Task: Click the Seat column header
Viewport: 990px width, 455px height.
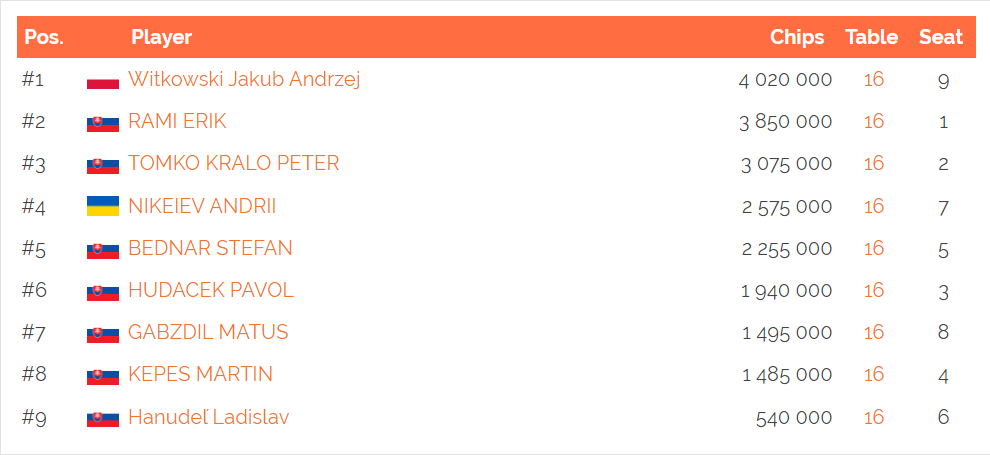Action: 941,37
